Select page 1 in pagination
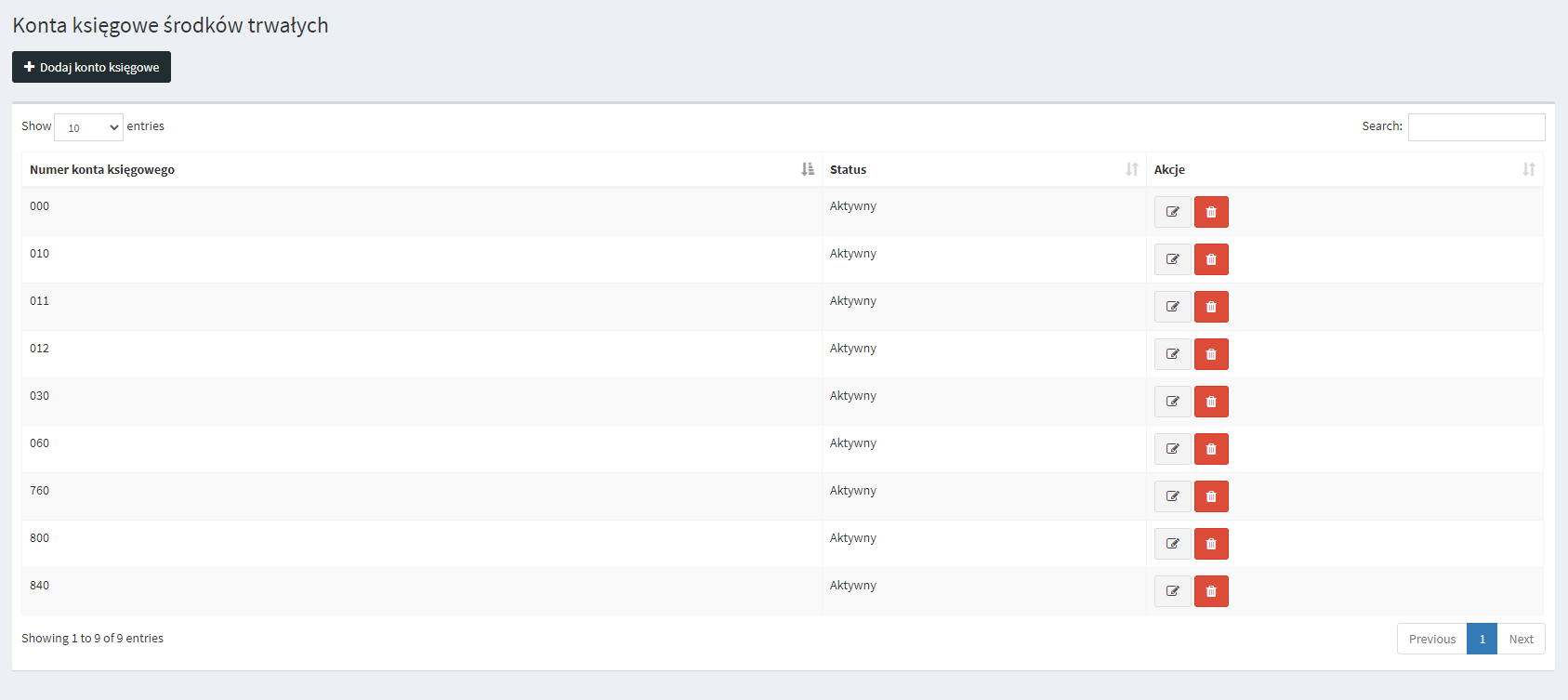This screenshot has width=1568, height=700. pyautogui.click(x=1482, y=639)
